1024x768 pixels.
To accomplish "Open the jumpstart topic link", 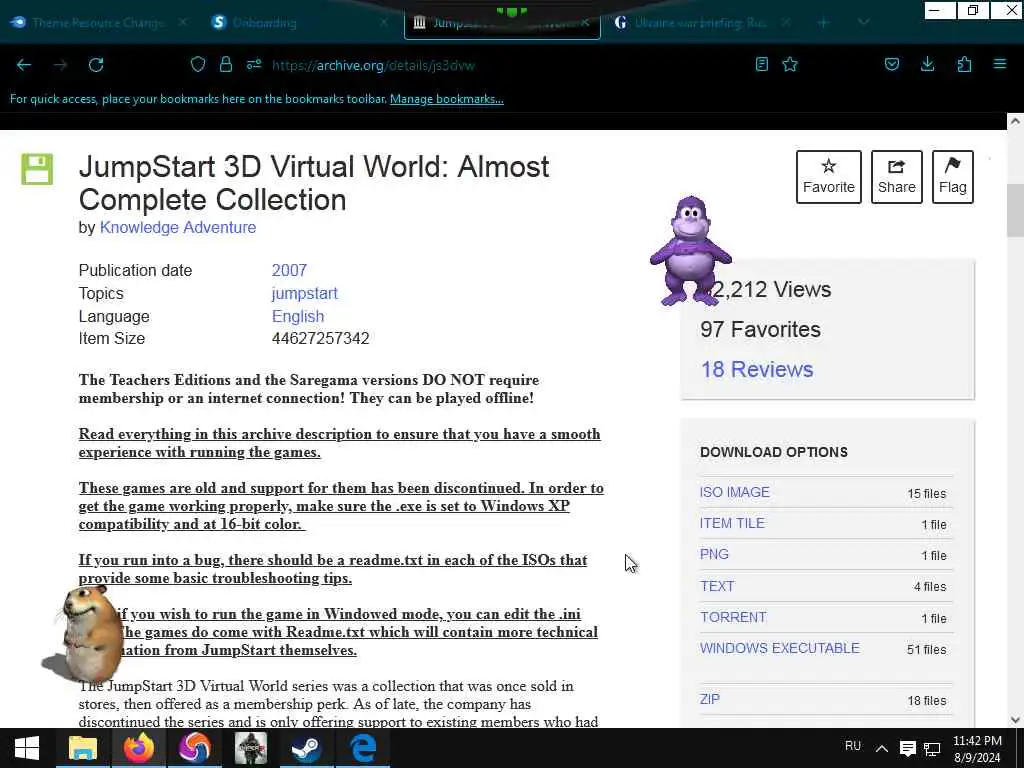I will coord(304,293).
